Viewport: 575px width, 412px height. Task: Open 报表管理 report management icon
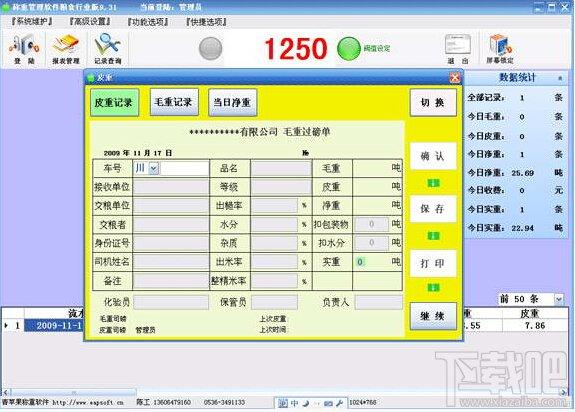(66, 49)
